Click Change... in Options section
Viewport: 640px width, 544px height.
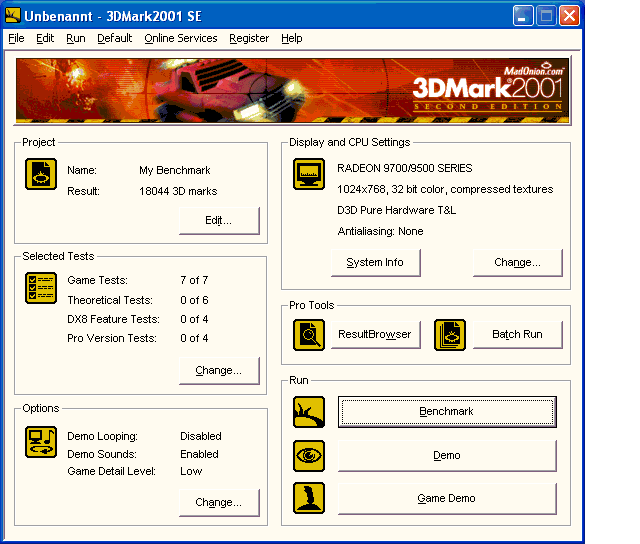(219, 502)
